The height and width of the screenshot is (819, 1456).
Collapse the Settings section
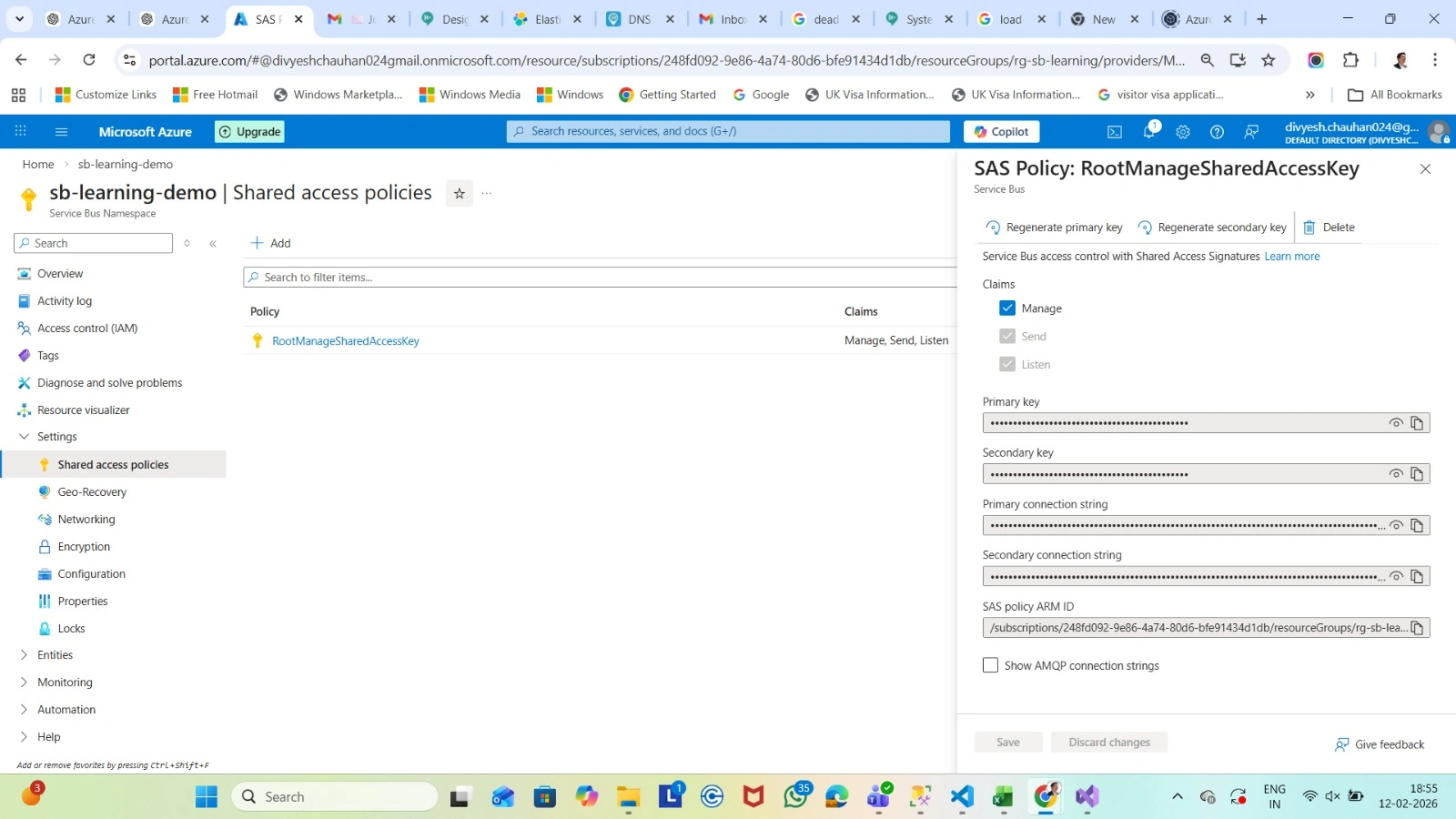[x=25, y=437]
